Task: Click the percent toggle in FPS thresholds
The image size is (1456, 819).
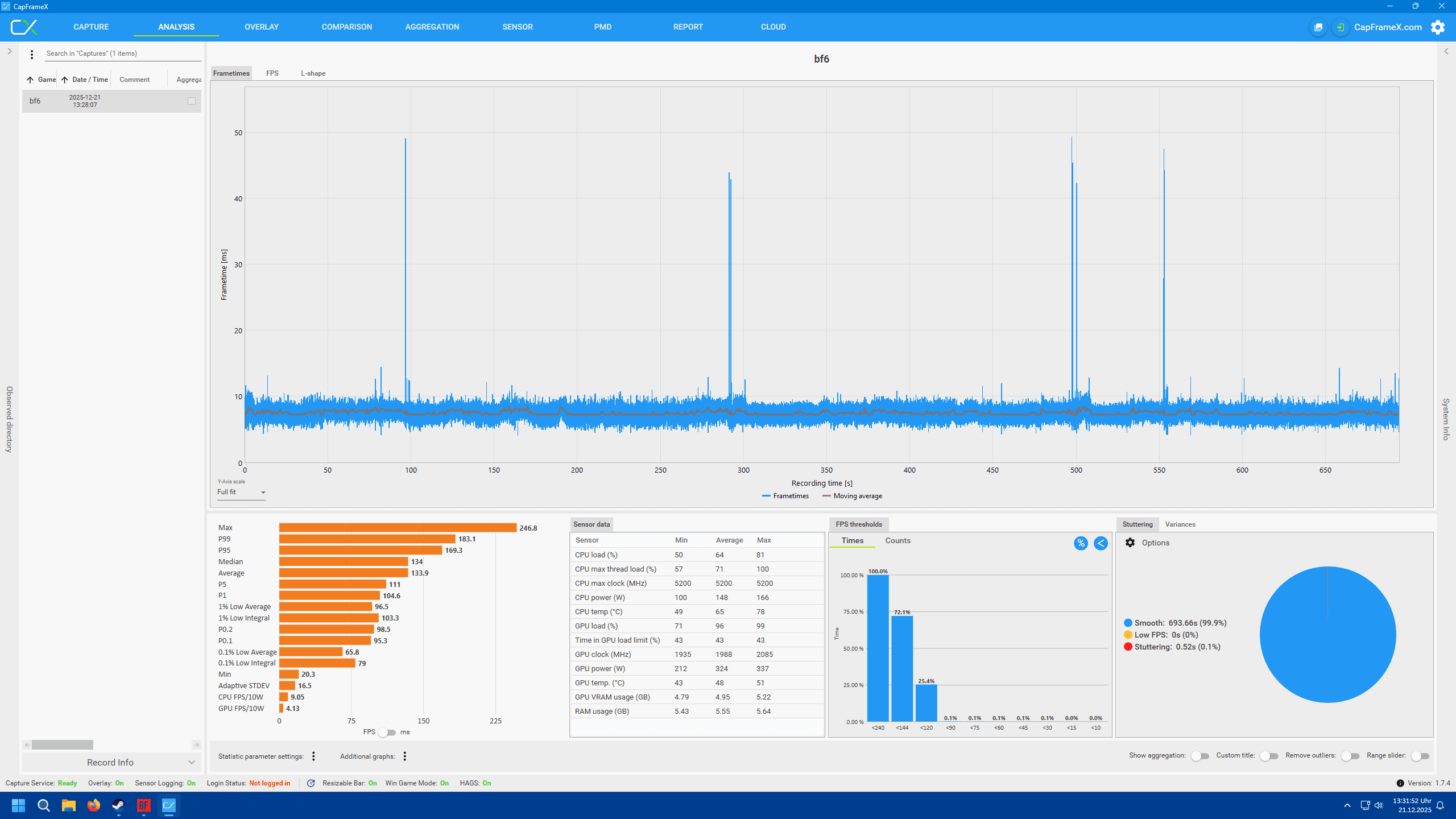Action: [1081, 543]
